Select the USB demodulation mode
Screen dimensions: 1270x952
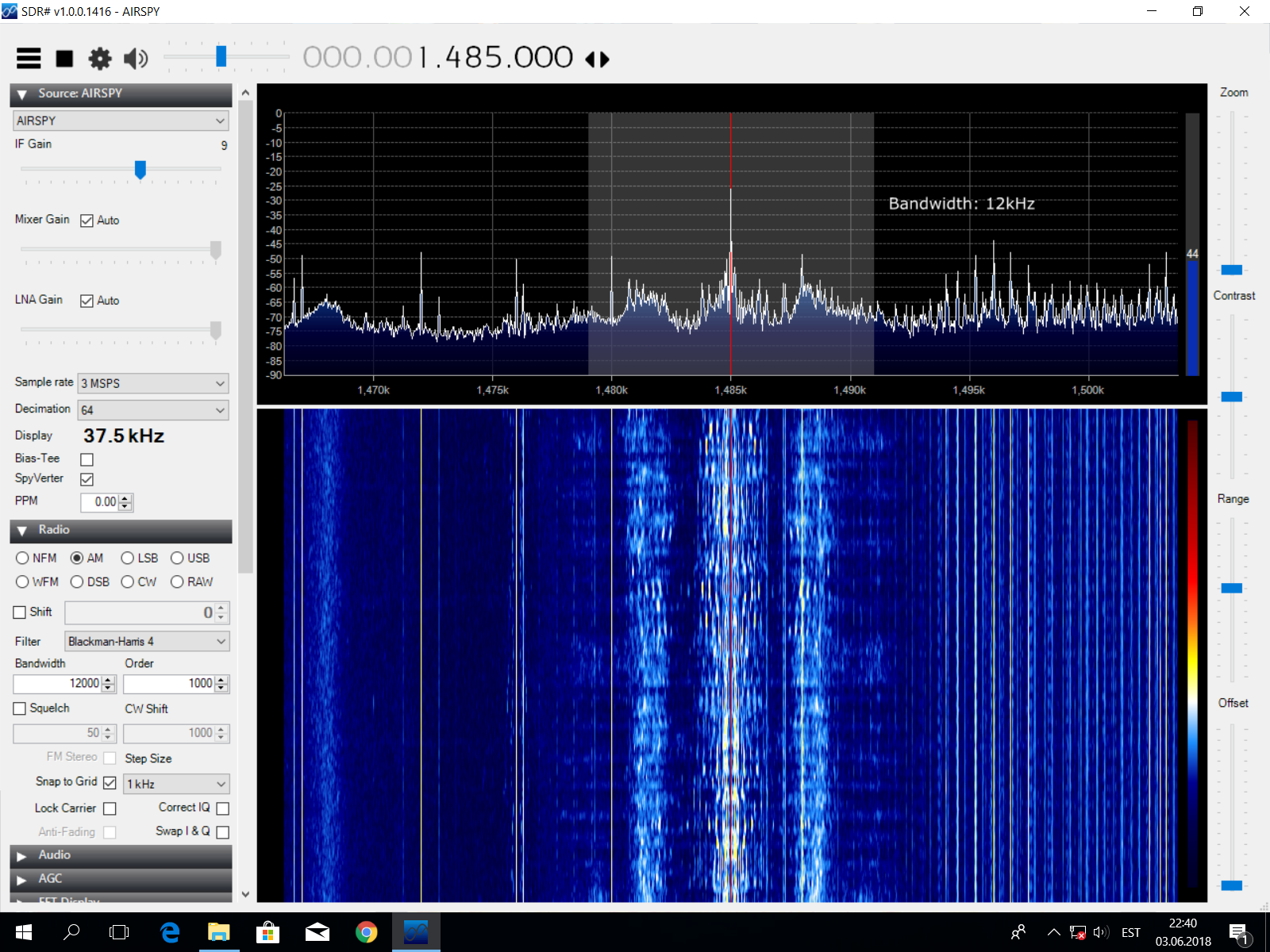(x=177, y=559)
